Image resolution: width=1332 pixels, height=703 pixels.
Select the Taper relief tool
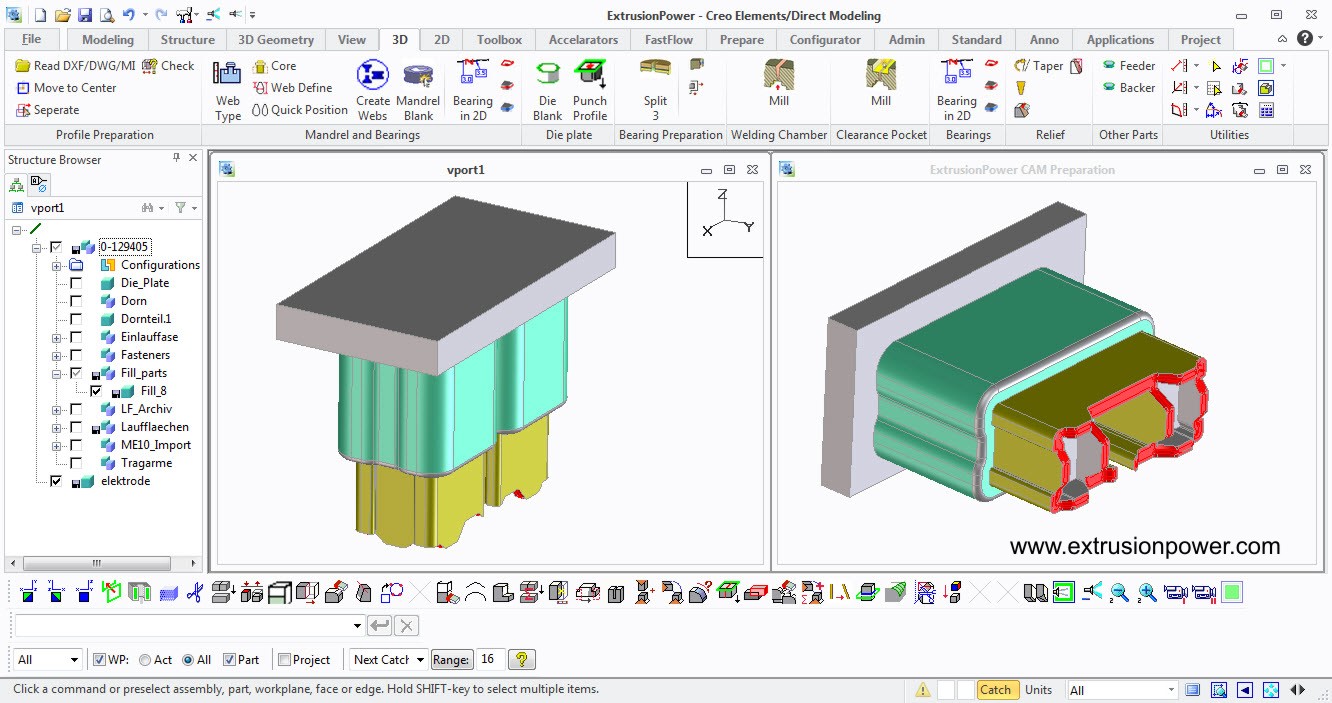point(1038,66)
